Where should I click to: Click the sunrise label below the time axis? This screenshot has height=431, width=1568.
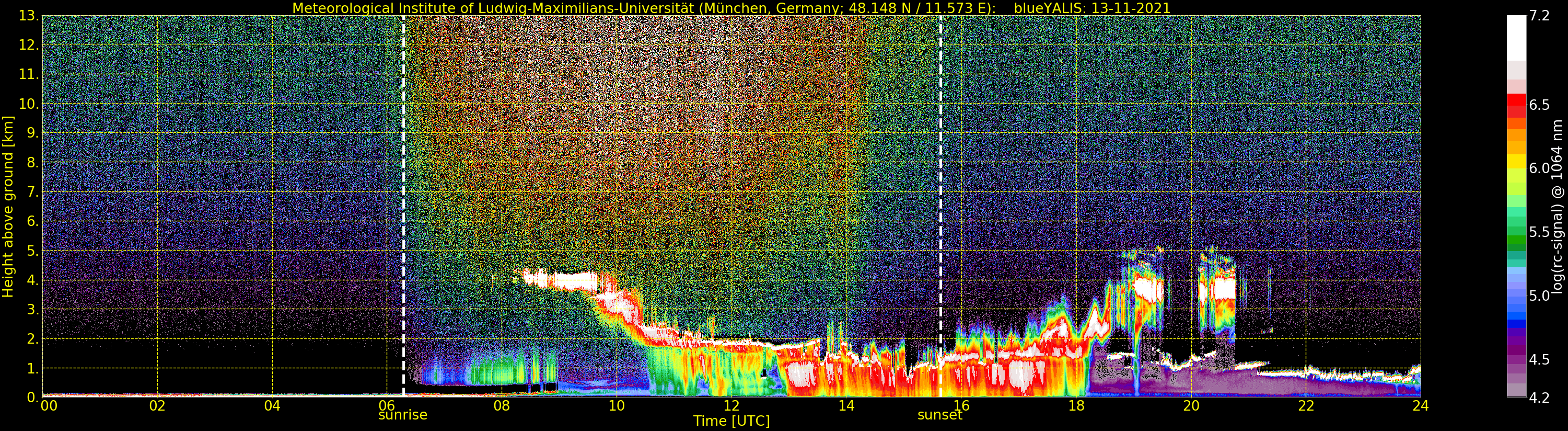[402, 415]
